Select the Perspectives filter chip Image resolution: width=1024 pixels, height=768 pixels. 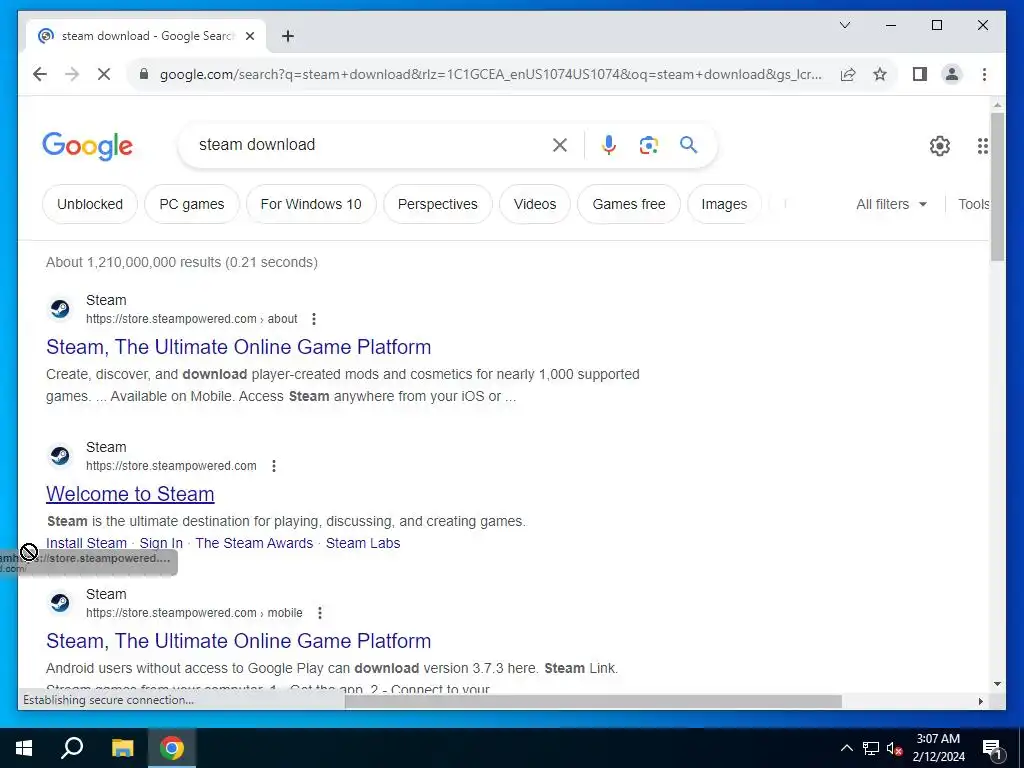(x=438, y=204)
